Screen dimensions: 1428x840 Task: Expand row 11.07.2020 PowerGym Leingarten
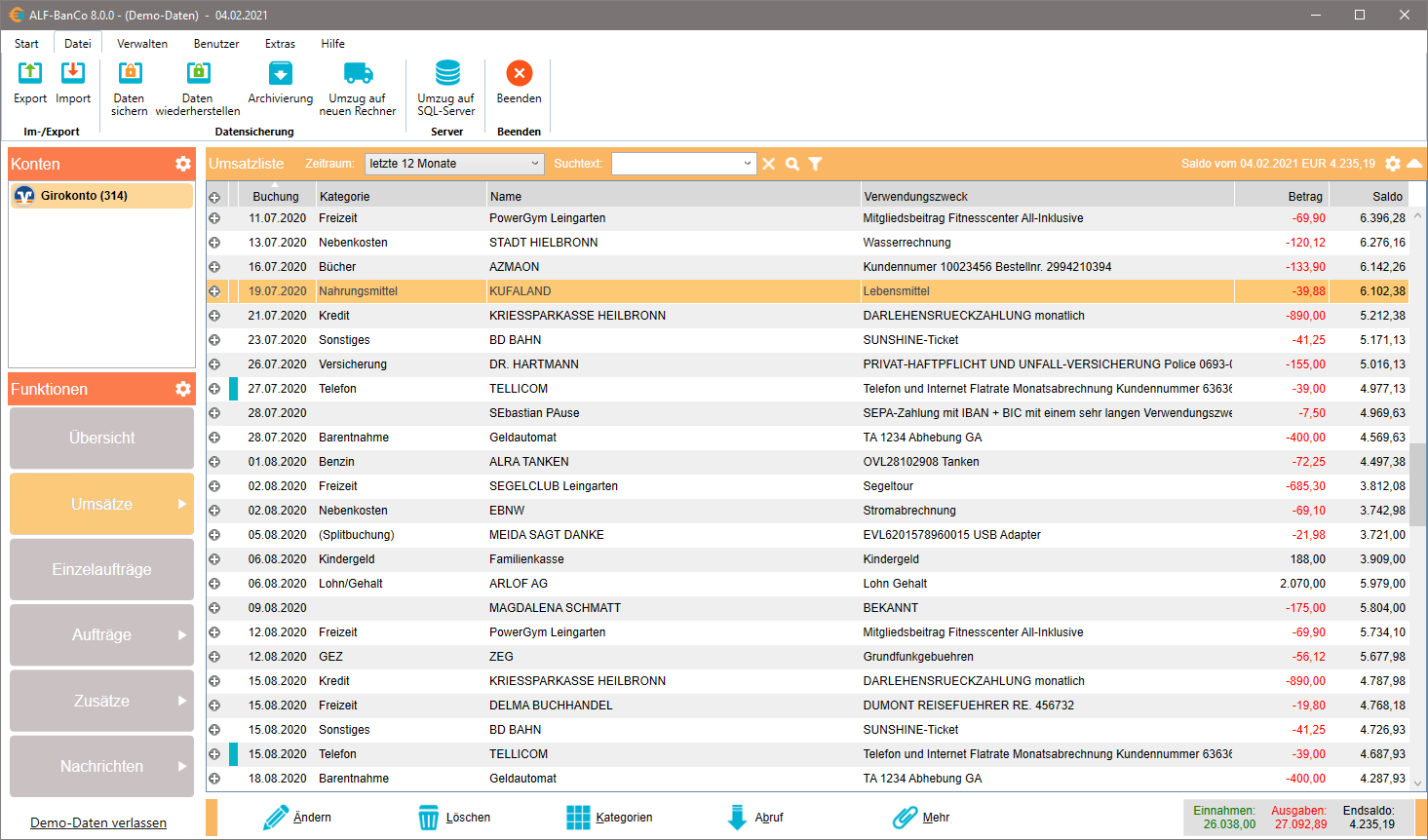[214, 218]
